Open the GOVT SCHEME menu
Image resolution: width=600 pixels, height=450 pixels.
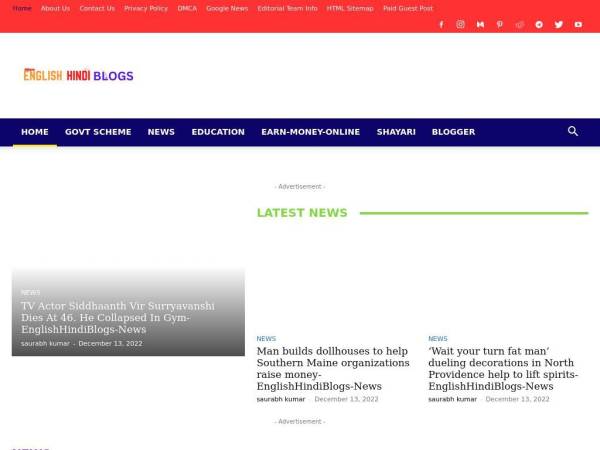tap(98, 132)
